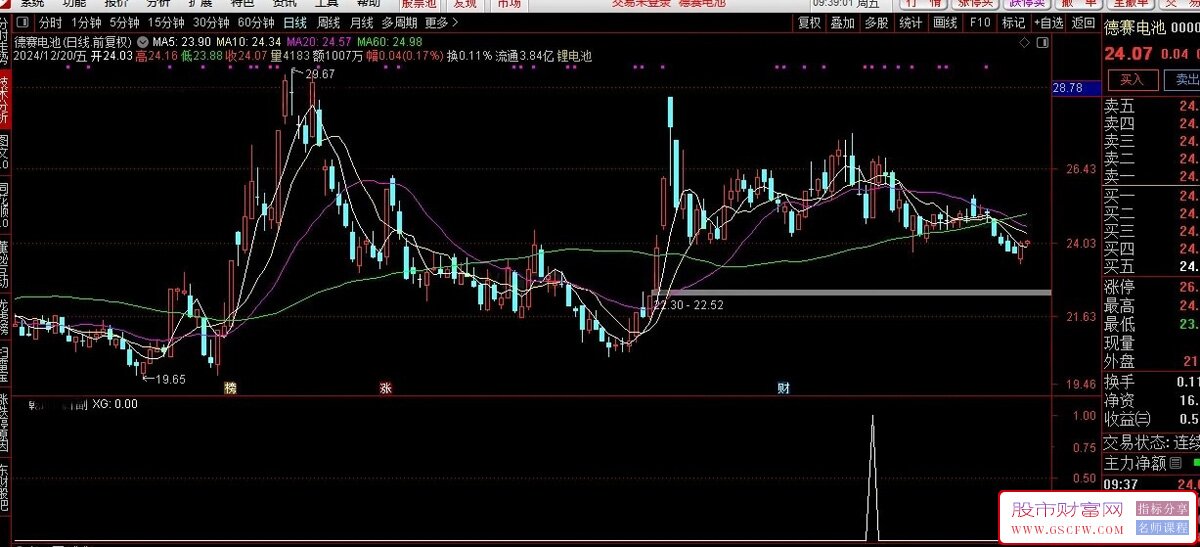Switch to 月线 monthly chart
Viewport: 1200px width, 547px height.
361,23
